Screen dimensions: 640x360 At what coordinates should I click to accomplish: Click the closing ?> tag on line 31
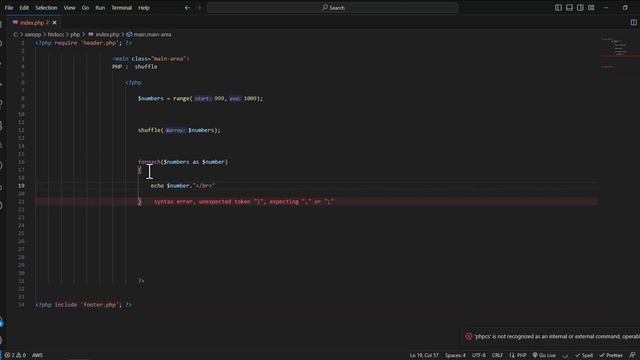pos(141,281)
